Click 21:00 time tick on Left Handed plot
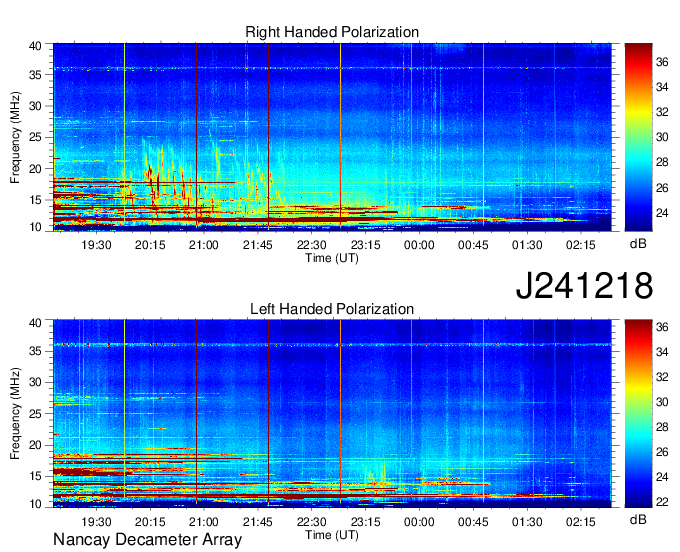The image size is (680, 552). coord(204,522)
